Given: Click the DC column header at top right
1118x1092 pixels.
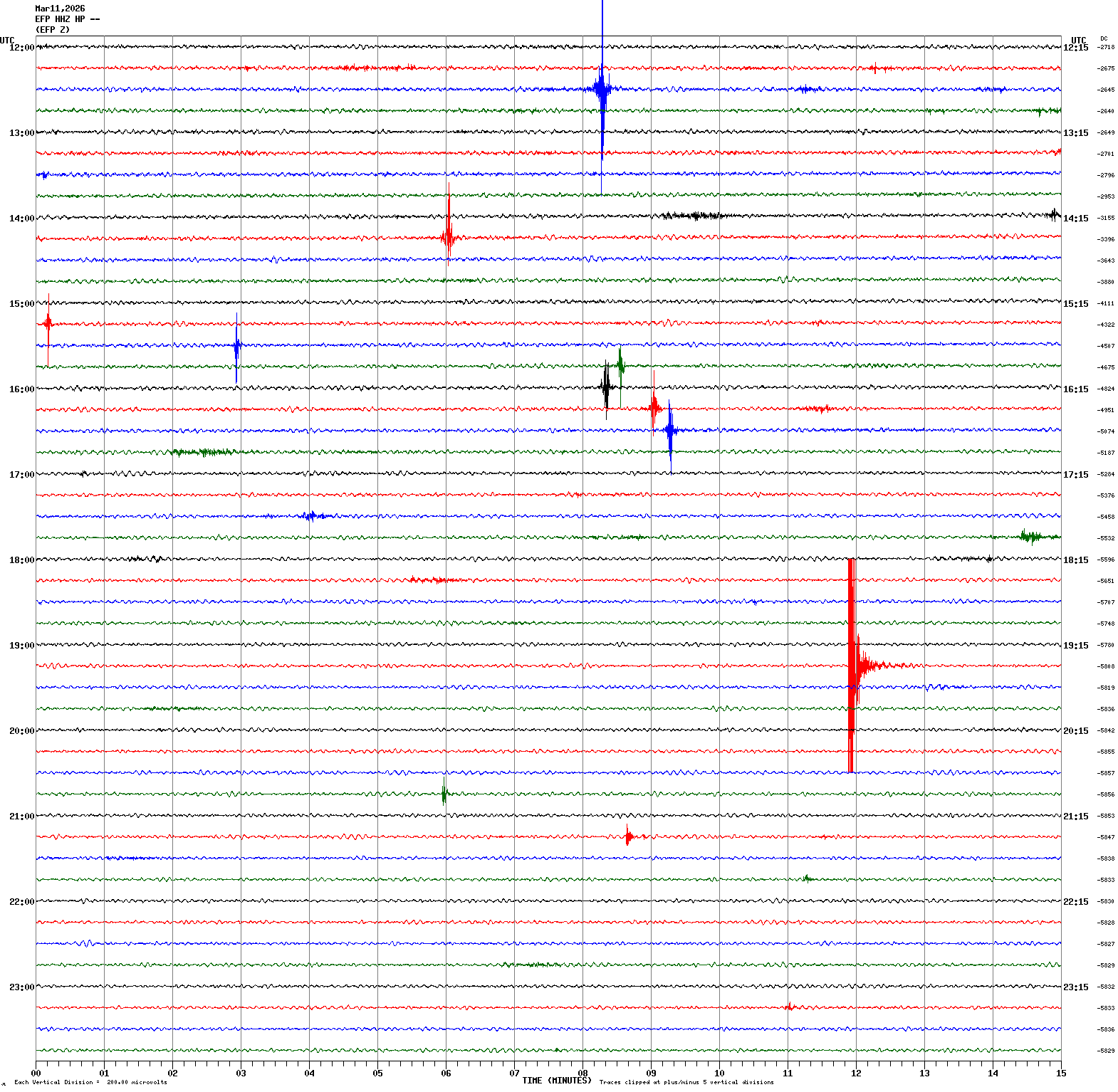Looking at the screenshot, I should tap(1104, 38).
